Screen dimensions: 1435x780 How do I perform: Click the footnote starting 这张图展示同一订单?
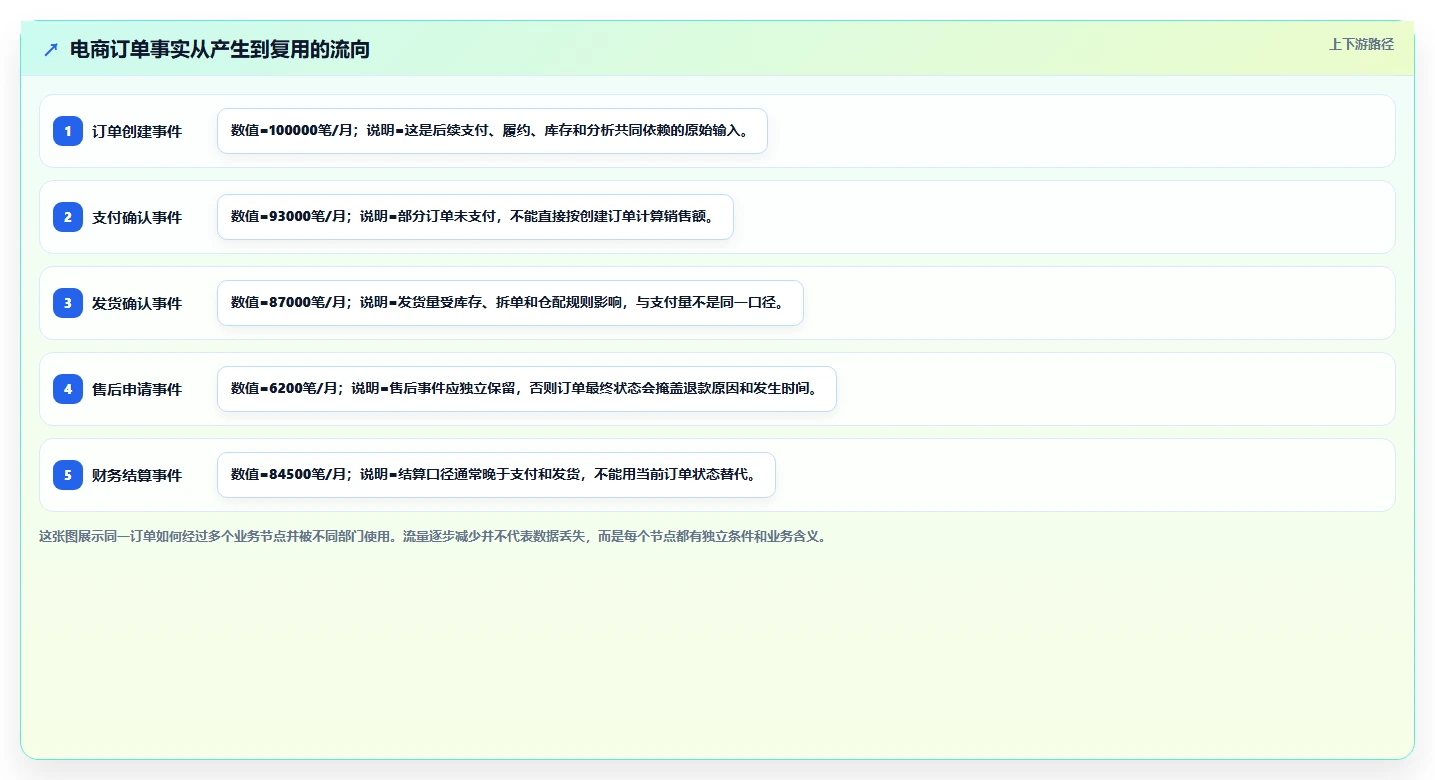(x=433, y=536)
